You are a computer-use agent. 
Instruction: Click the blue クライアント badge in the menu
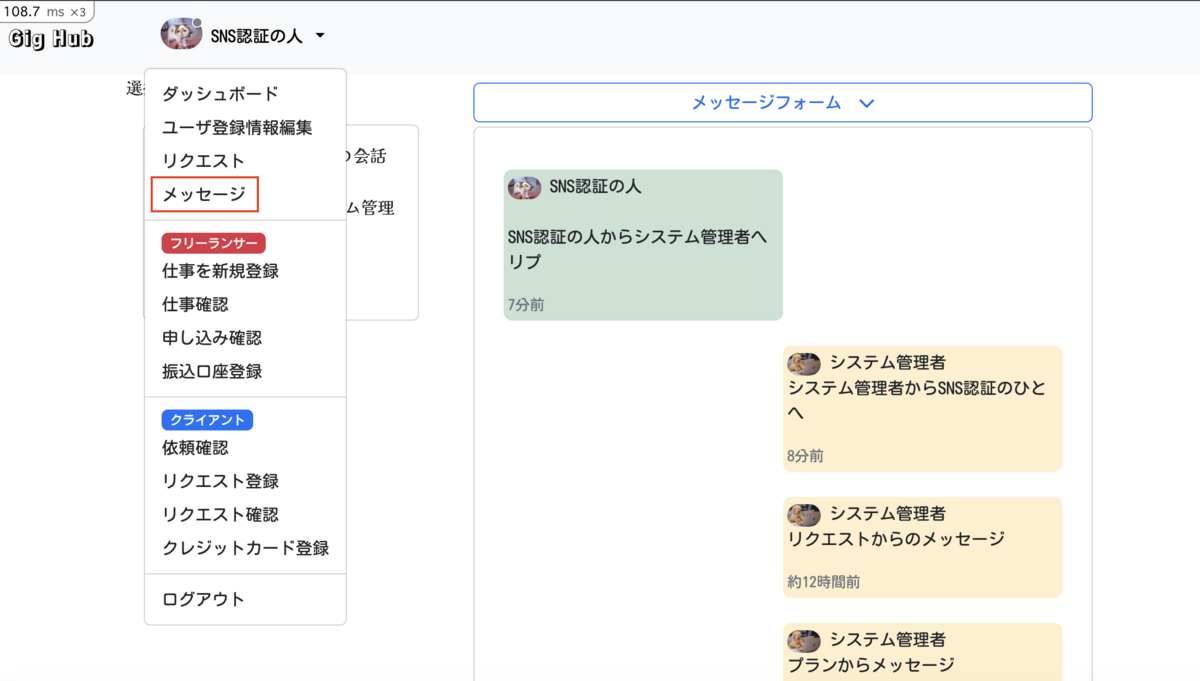point(207,419)
